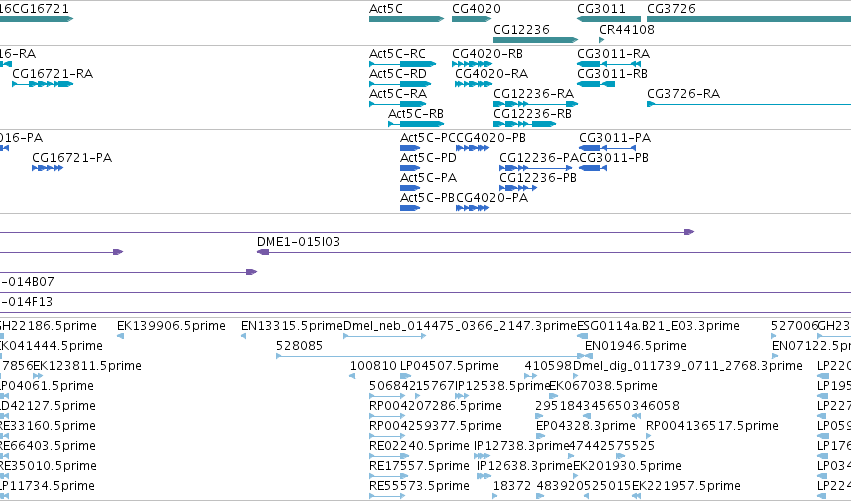Click the CG12236-PA protein feature
The image size is (851, 501).
pyautogui.click(x=536, y=168)
